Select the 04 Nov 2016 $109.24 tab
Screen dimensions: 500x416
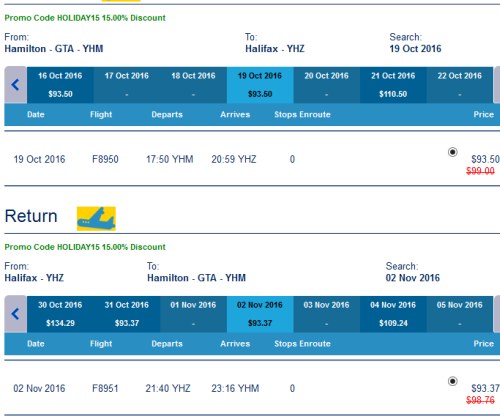[393, 314]
